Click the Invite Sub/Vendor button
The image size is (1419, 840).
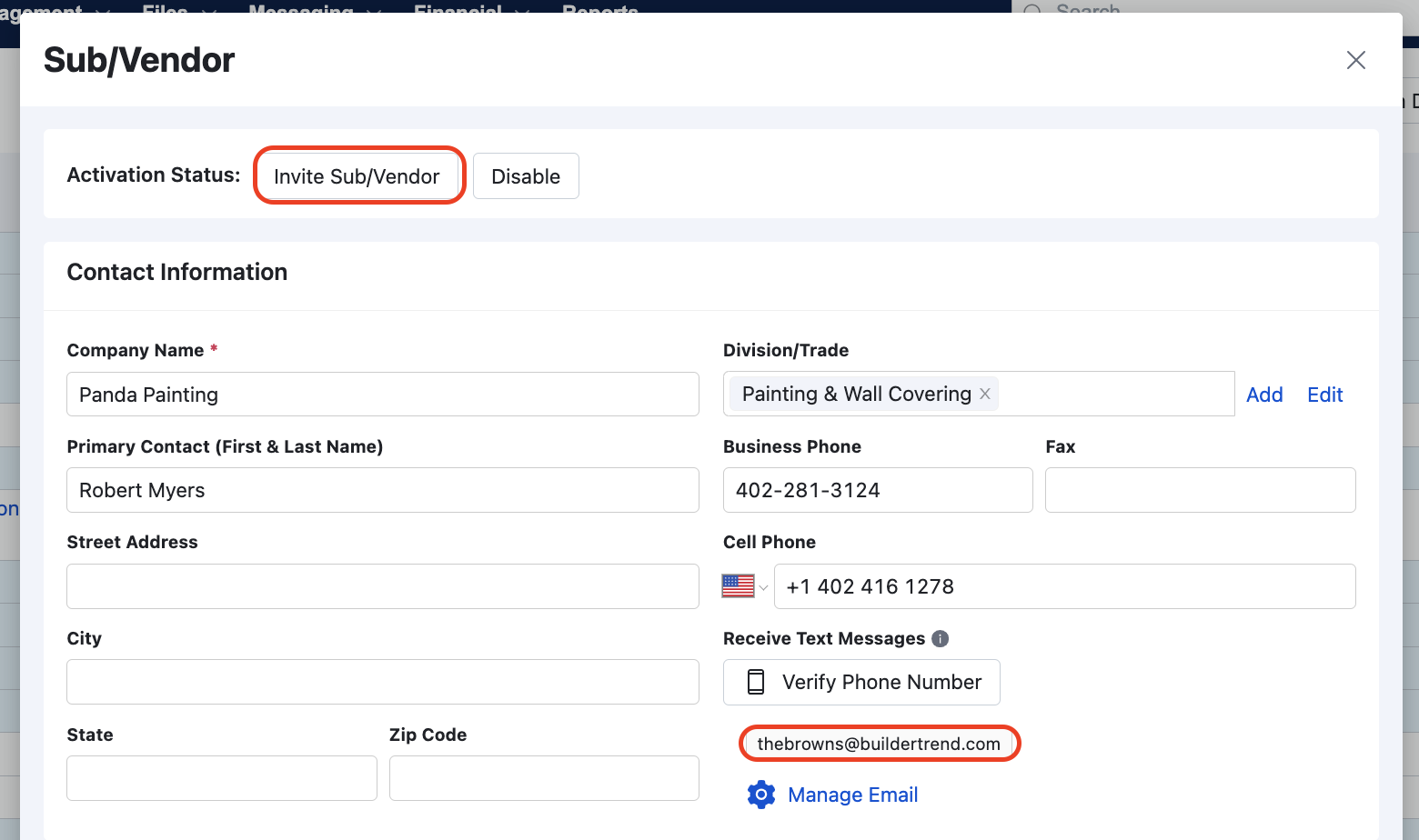tap(357, 176)
